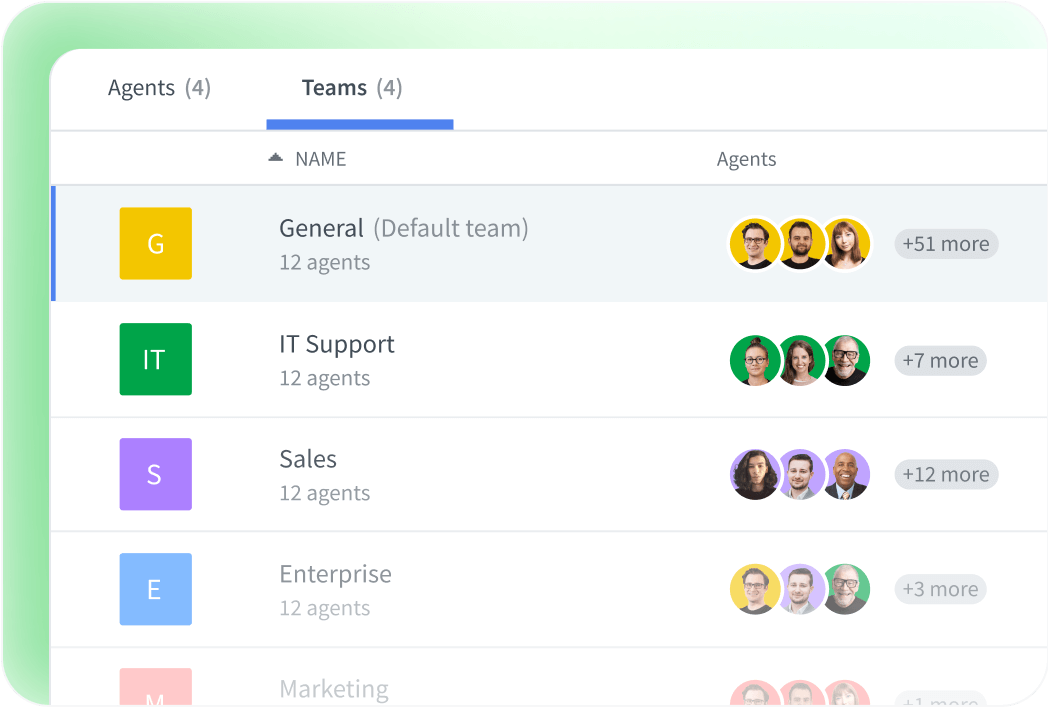Switch to the Teams tab

[x=350, y=88]
